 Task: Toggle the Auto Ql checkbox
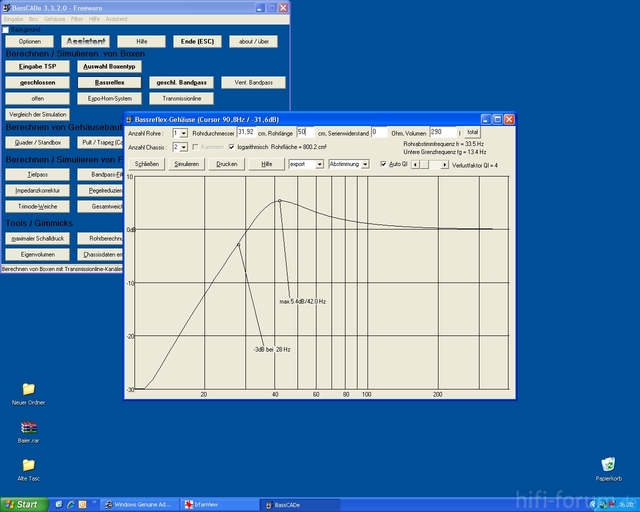point(383,164)
